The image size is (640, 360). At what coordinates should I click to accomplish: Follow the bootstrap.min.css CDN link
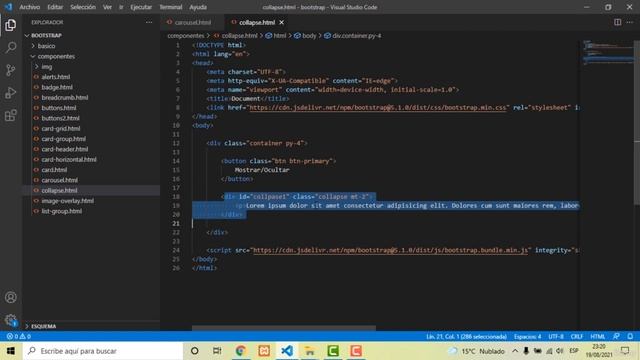click(x=378, y=108)
